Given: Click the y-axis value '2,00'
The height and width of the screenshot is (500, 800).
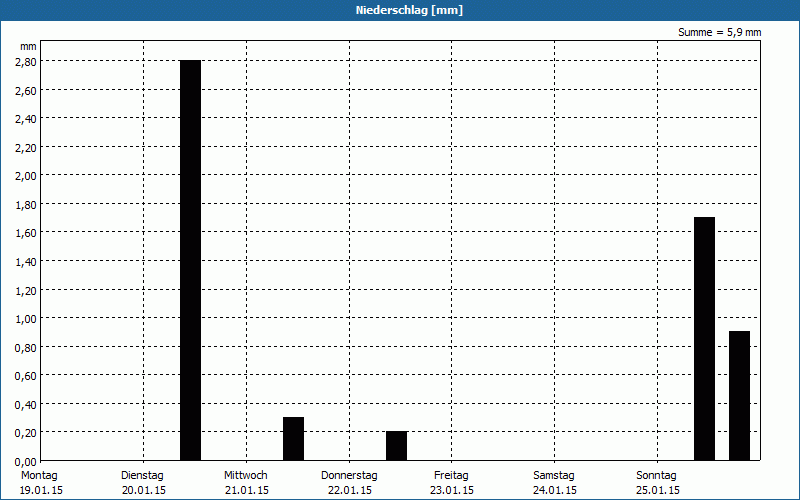Looking at the screenshot, I should (x=28, y=177).
